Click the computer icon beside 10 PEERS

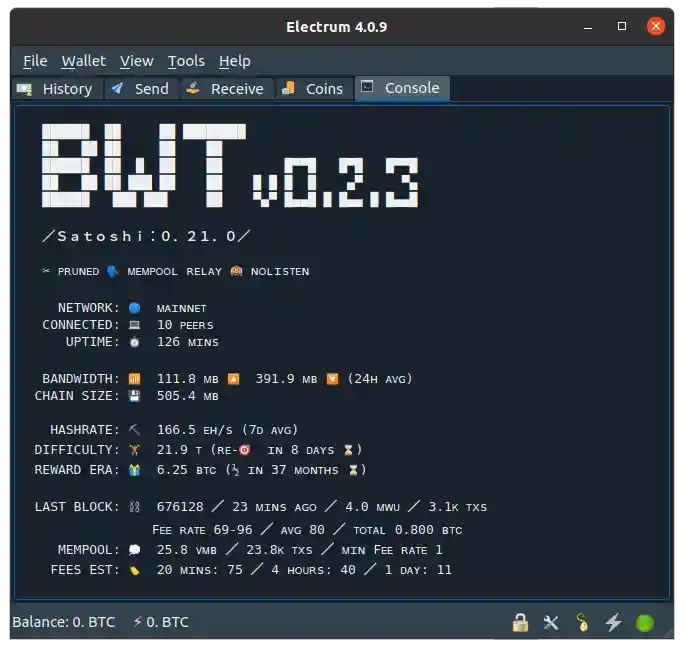point(135,325)
